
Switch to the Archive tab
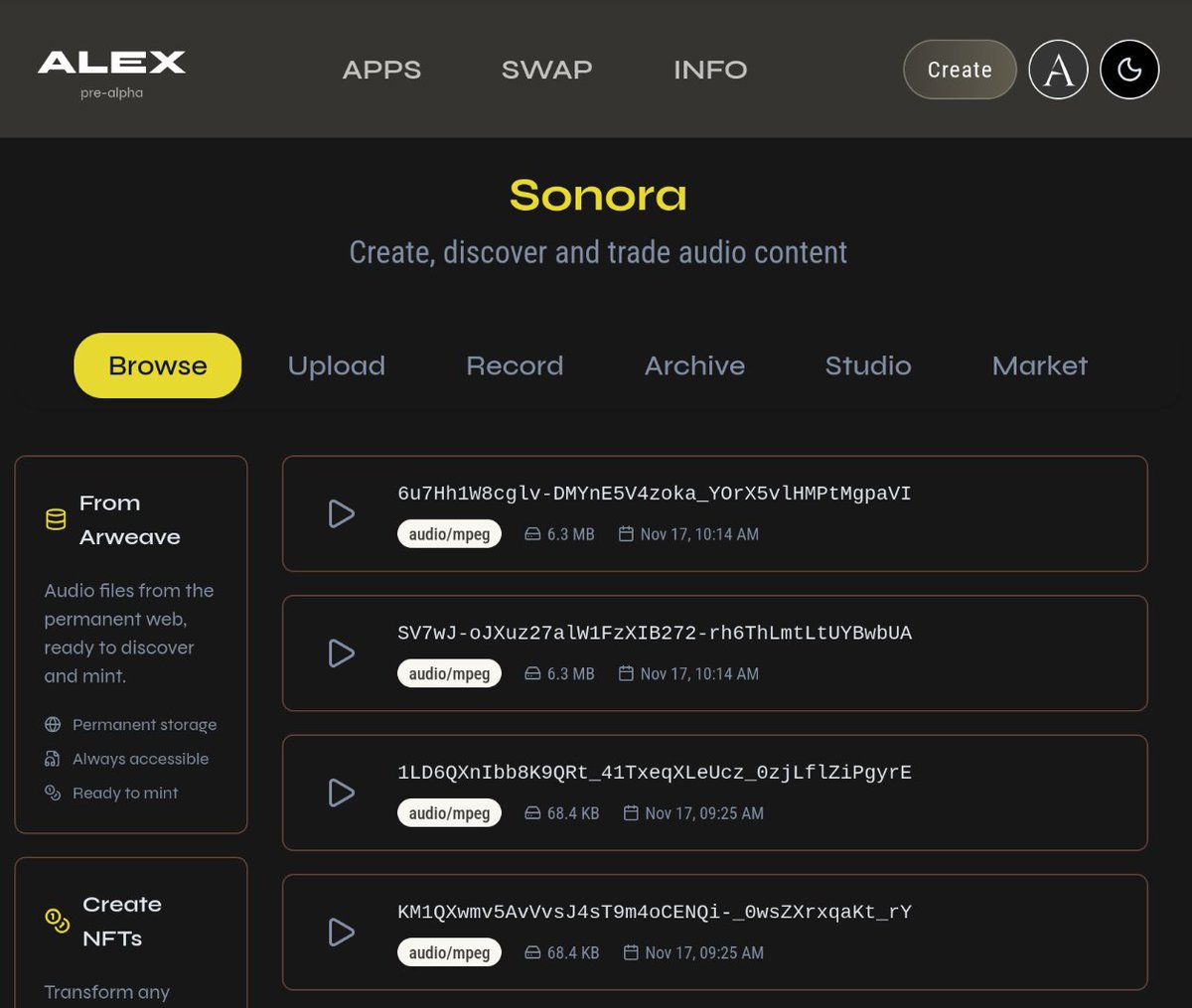(694, 365)
